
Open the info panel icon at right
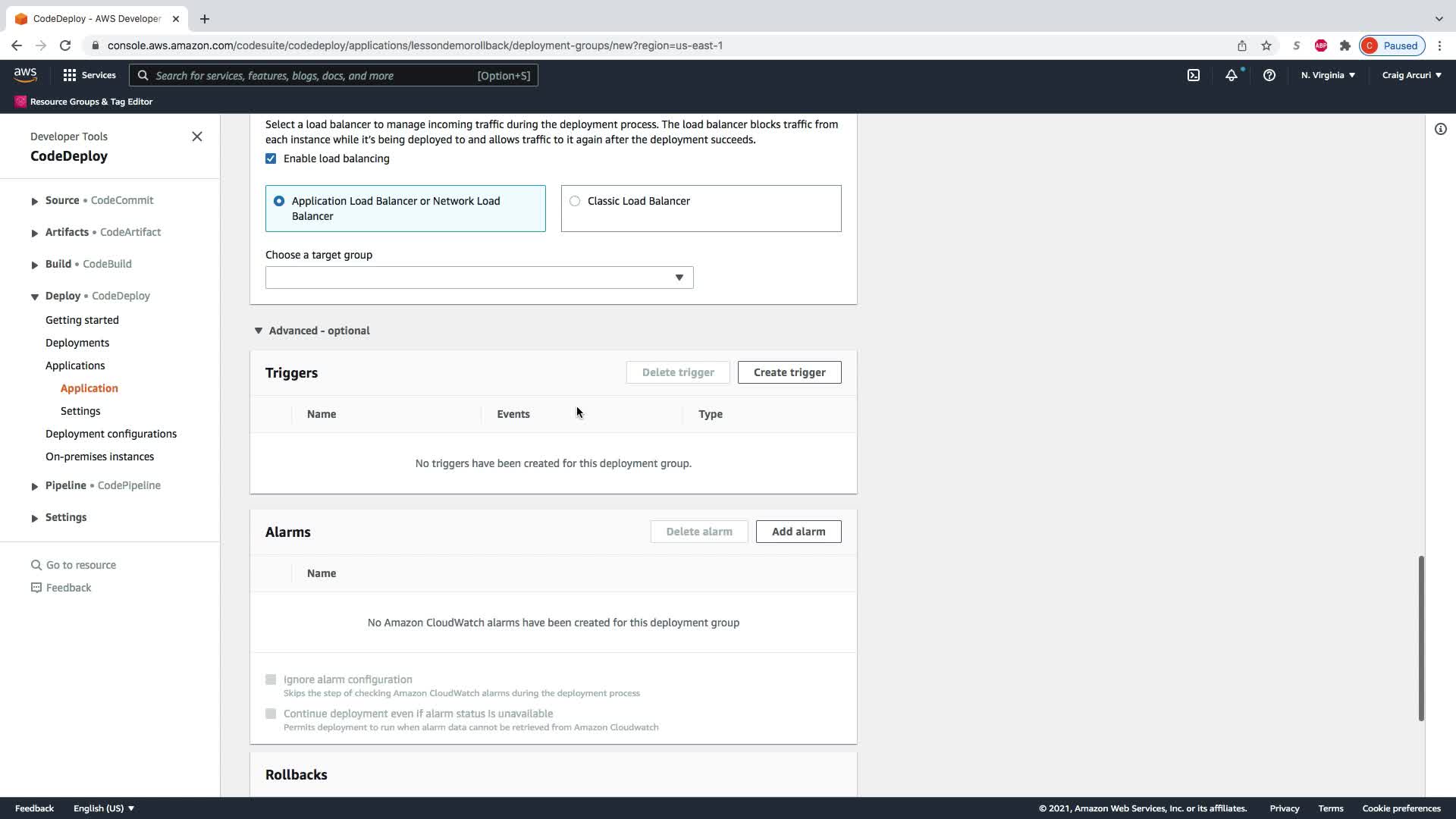[1440, 129]
